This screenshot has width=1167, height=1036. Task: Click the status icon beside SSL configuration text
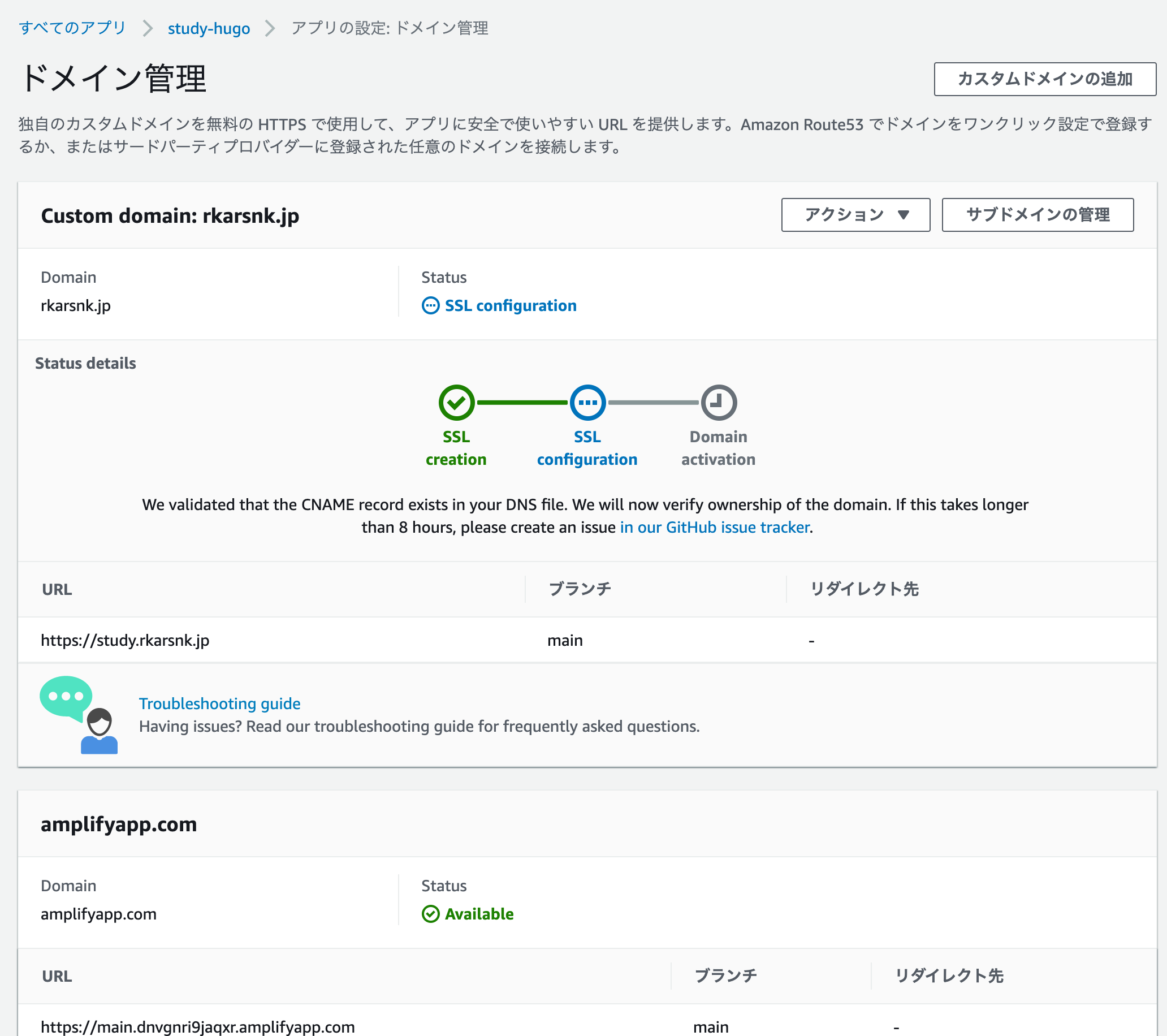(430, 305)
